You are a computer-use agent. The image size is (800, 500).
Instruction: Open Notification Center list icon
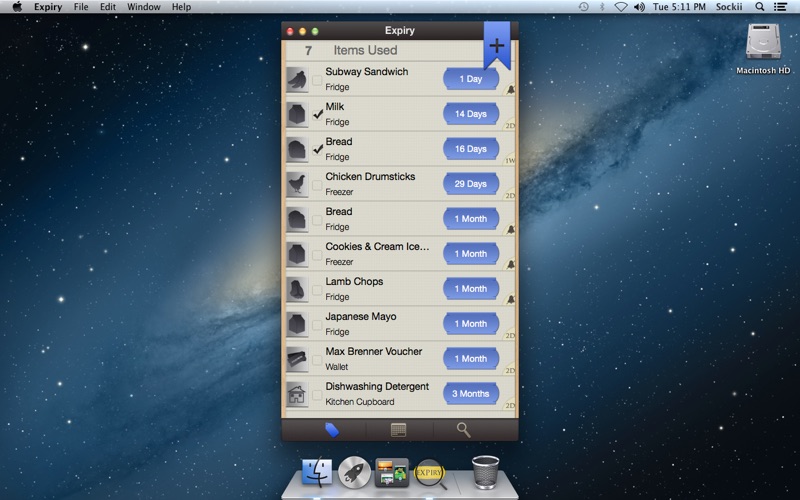coord(780,7)
